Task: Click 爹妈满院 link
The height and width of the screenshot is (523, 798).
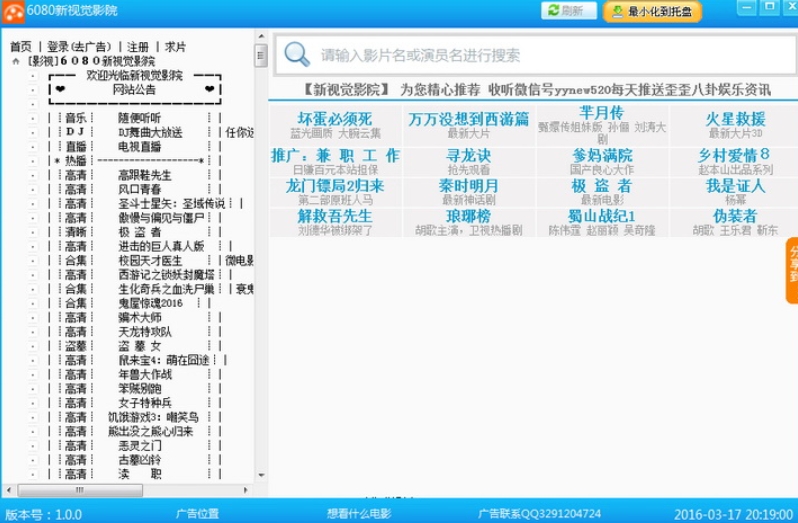Action: (x=602, y=156)
